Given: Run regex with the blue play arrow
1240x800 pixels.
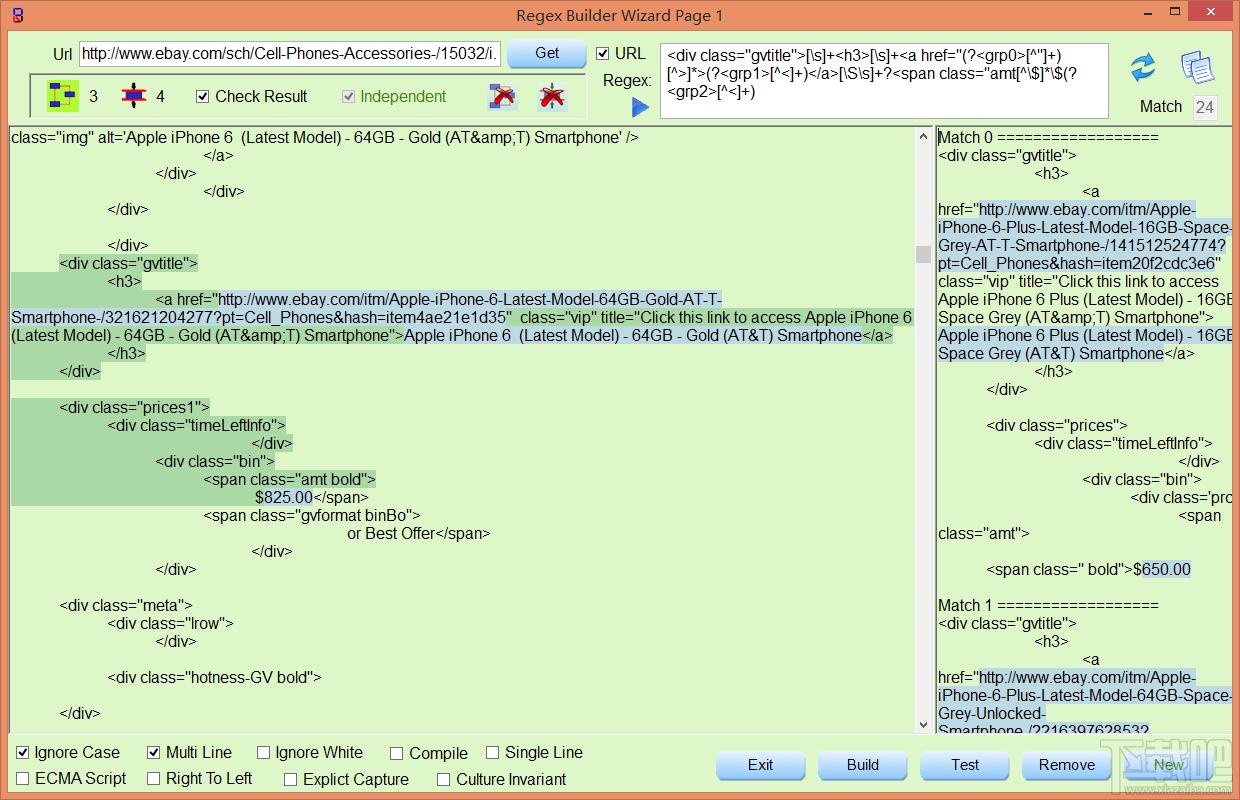Looking at the screenshot, I should coord(641,106).
